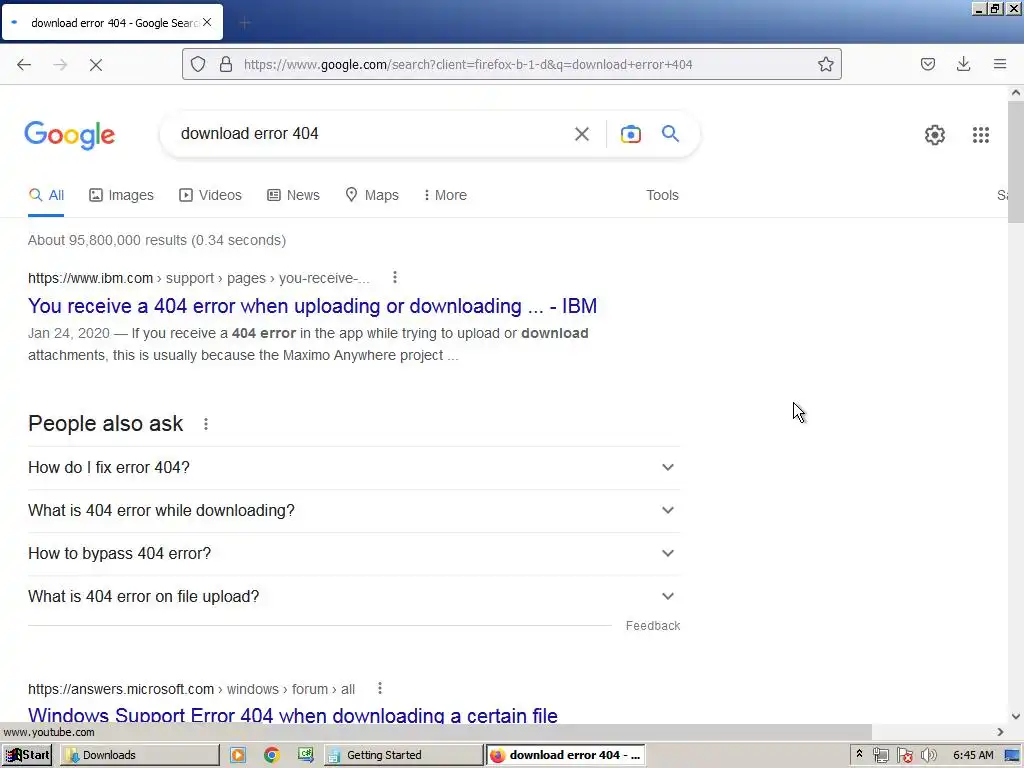This screenshot has height=768, width=1024.
Task: Expand 'How do I fix error 404?'
Action: 354,468
